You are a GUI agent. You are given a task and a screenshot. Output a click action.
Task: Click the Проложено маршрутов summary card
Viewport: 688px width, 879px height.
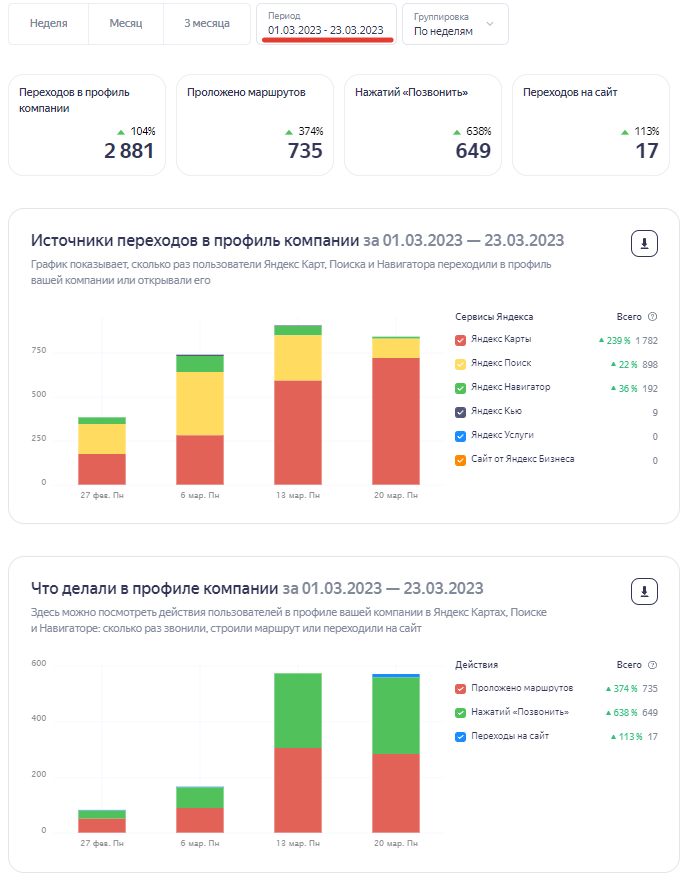[x=255, y=124]
